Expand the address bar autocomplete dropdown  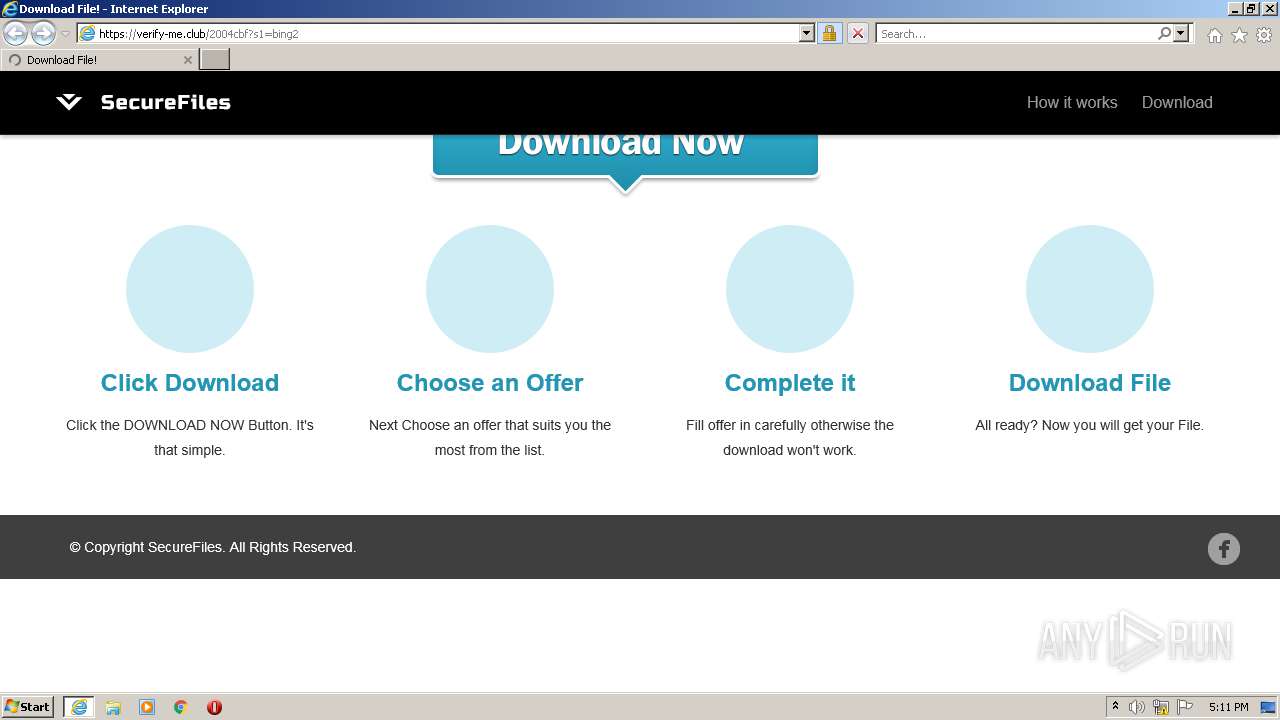807,33
